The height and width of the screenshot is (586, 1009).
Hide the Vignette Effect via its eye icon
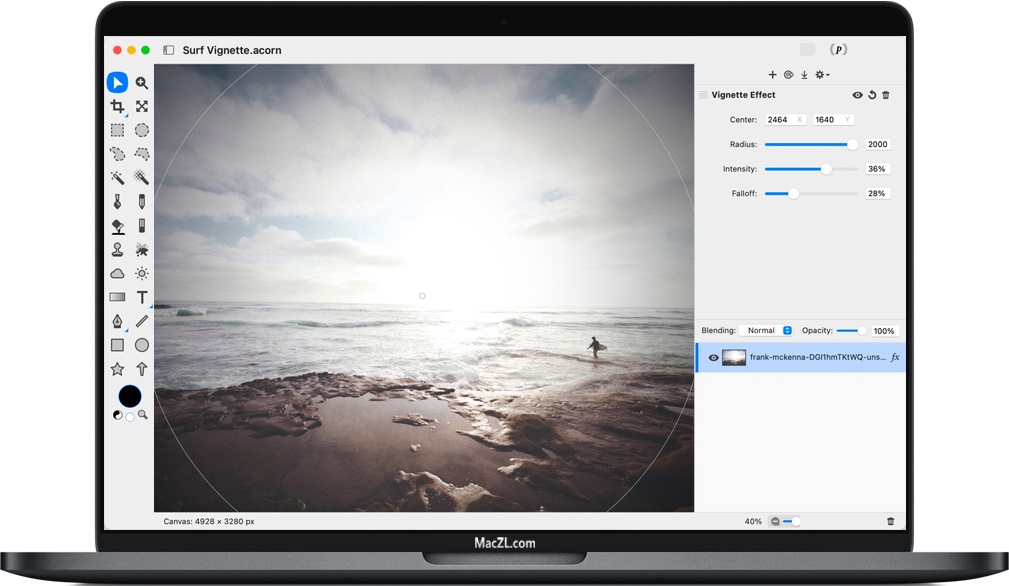coord(857,94)
